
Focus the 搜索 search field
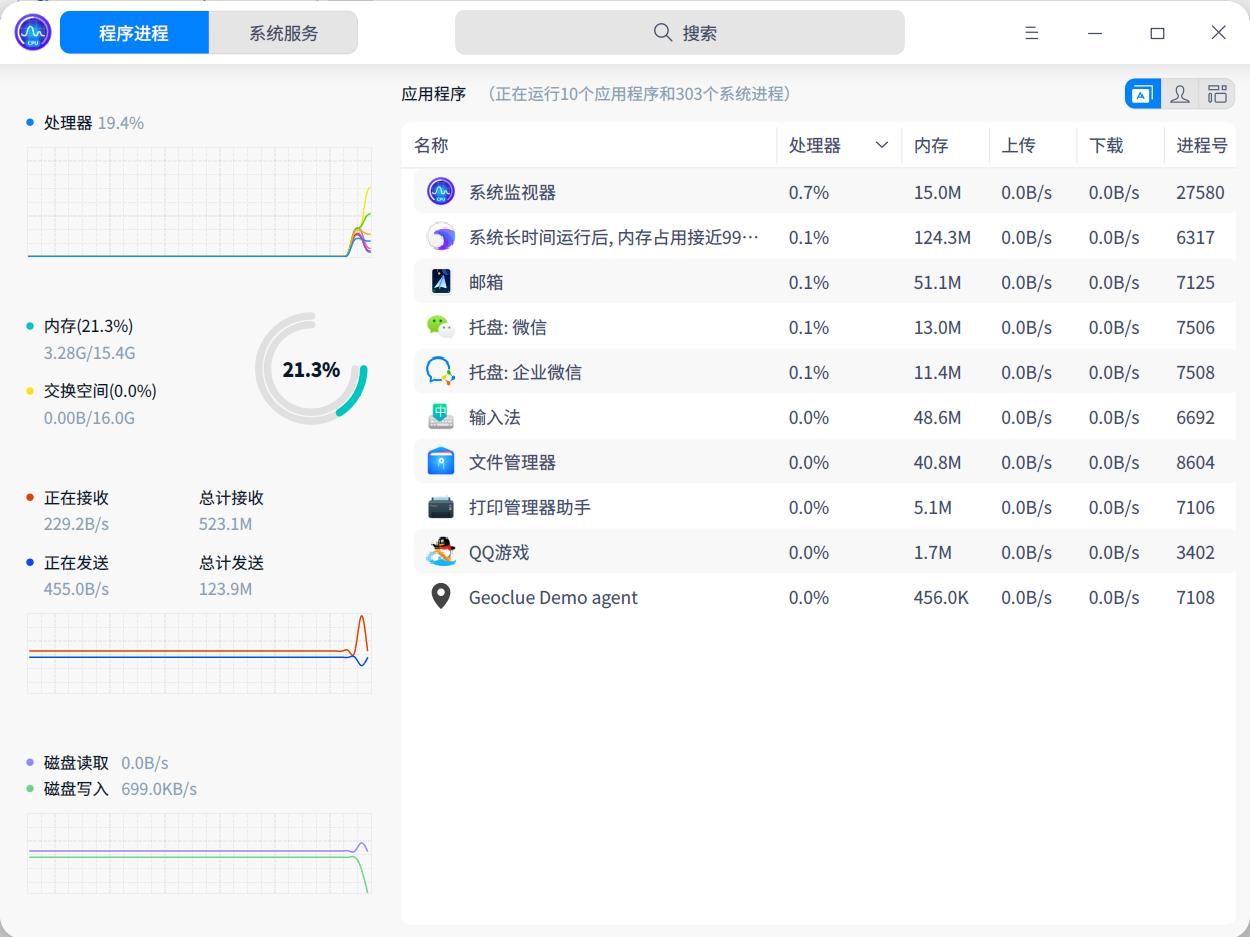pos(680,33)
